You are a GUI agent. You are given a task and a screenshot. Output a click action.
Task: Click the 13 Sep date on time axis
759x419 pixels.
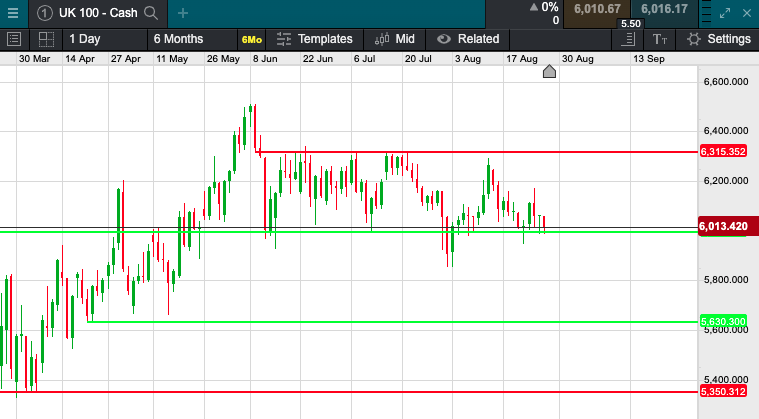[x=649, y=59]
